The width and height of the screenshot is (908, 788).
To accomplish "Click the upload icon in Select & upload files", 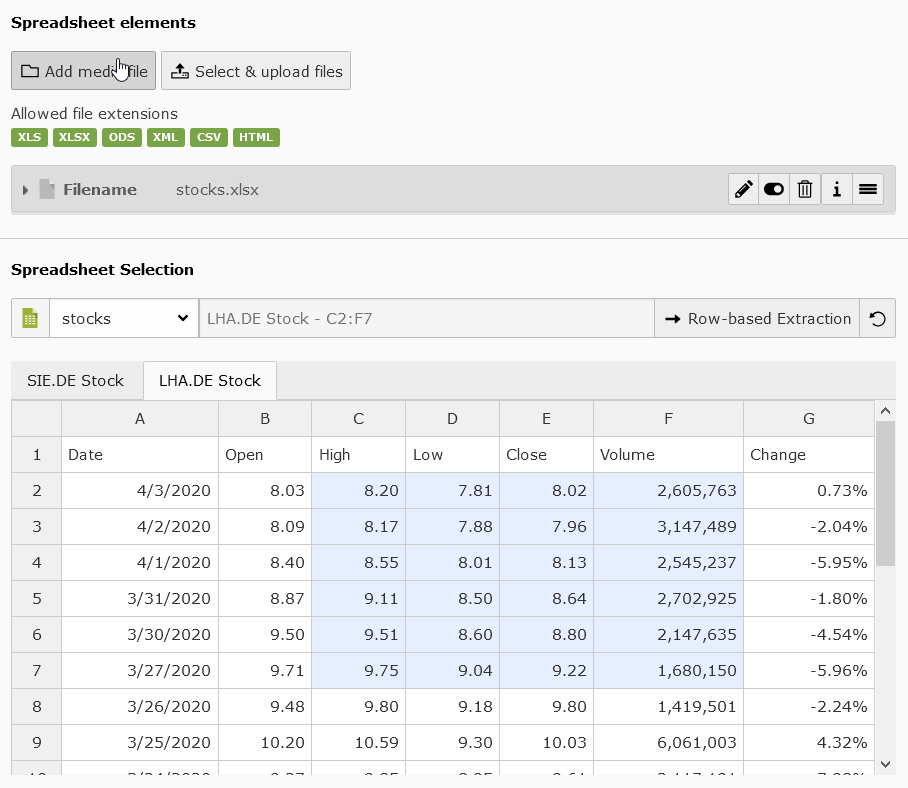I will point(181,70).
